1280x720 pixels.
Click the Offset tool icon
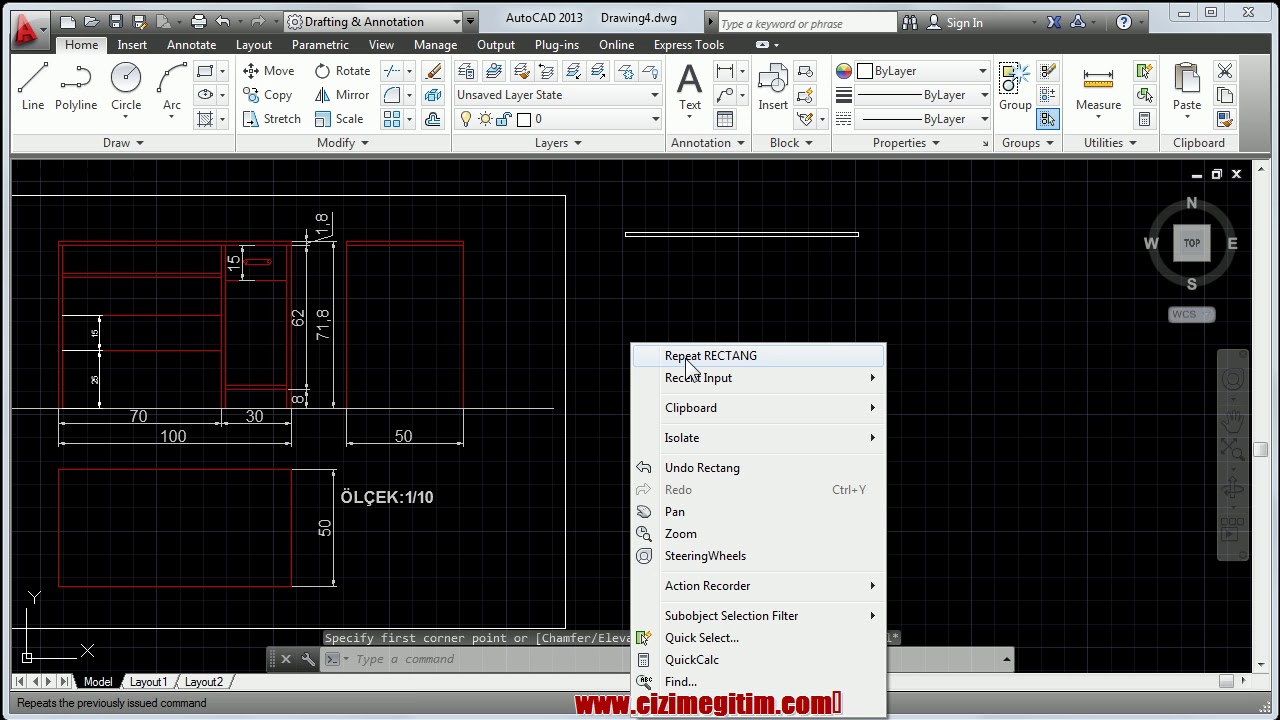[x=433, y=119]
